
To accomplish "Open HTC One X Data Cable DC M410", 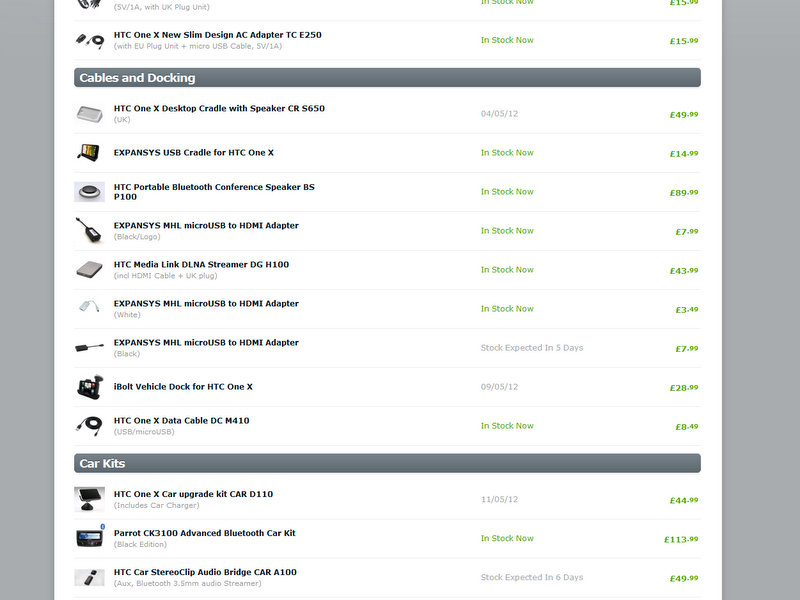I will coord(181,420).
